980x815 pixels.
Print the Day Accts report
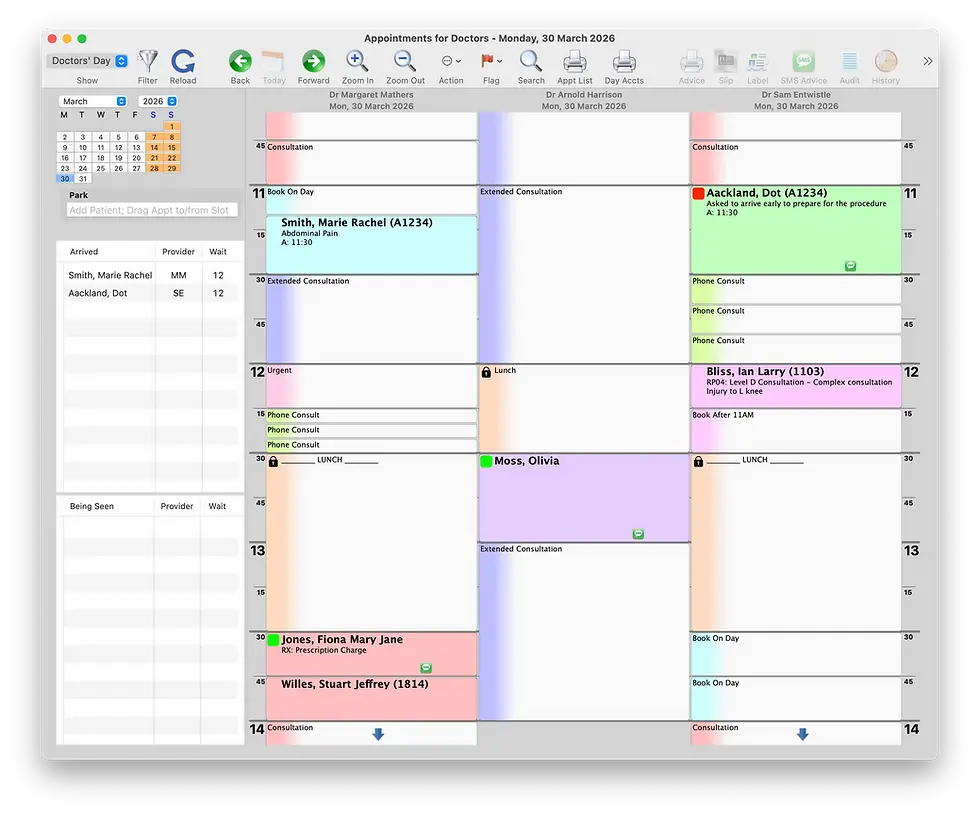(x=624, y=61)
